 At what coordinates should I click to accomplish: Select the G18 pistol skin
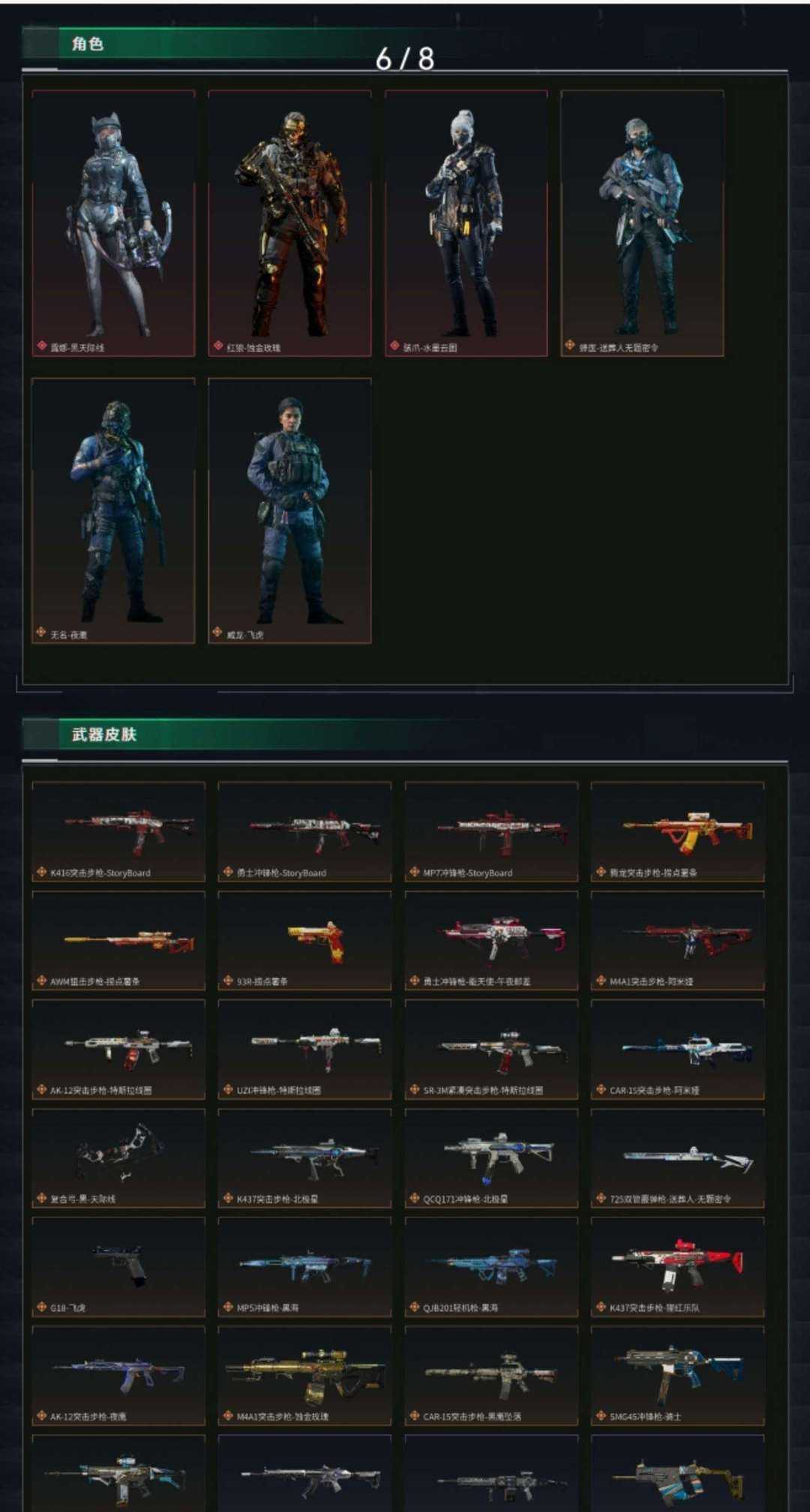click(118, 1267)
